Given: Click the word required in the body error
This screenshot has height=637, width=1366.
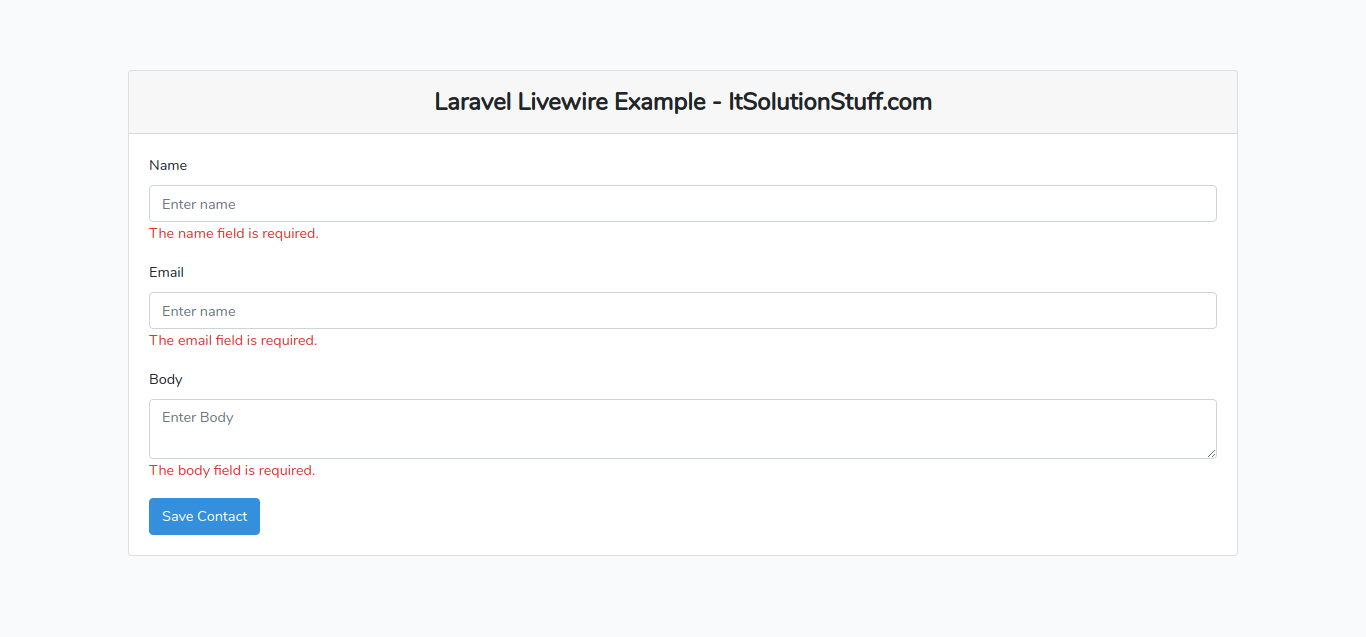Looking at the screenshot, I should [x=285, y=470].
